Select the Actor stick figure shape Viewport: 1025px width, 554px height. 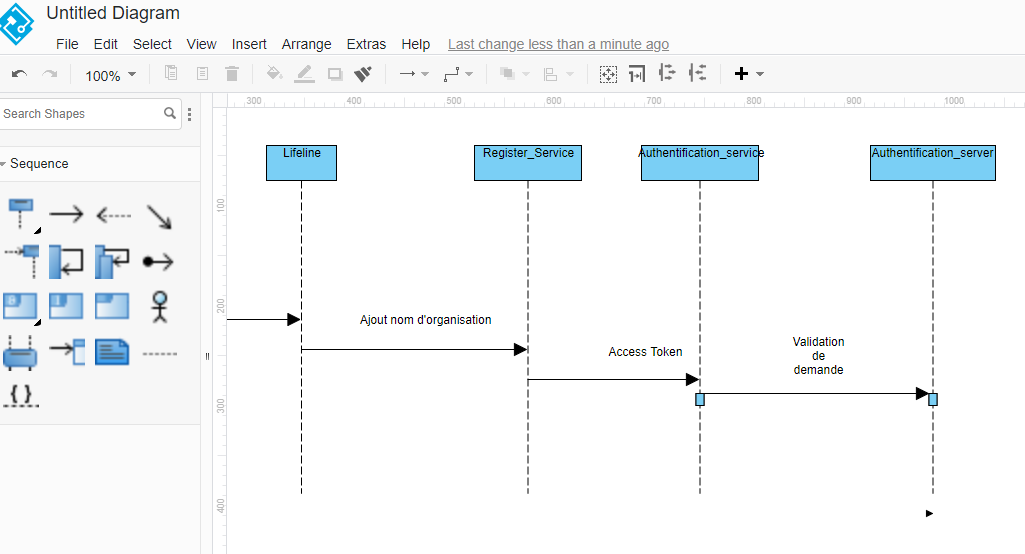pyautogui.click(x=158, y=306)
